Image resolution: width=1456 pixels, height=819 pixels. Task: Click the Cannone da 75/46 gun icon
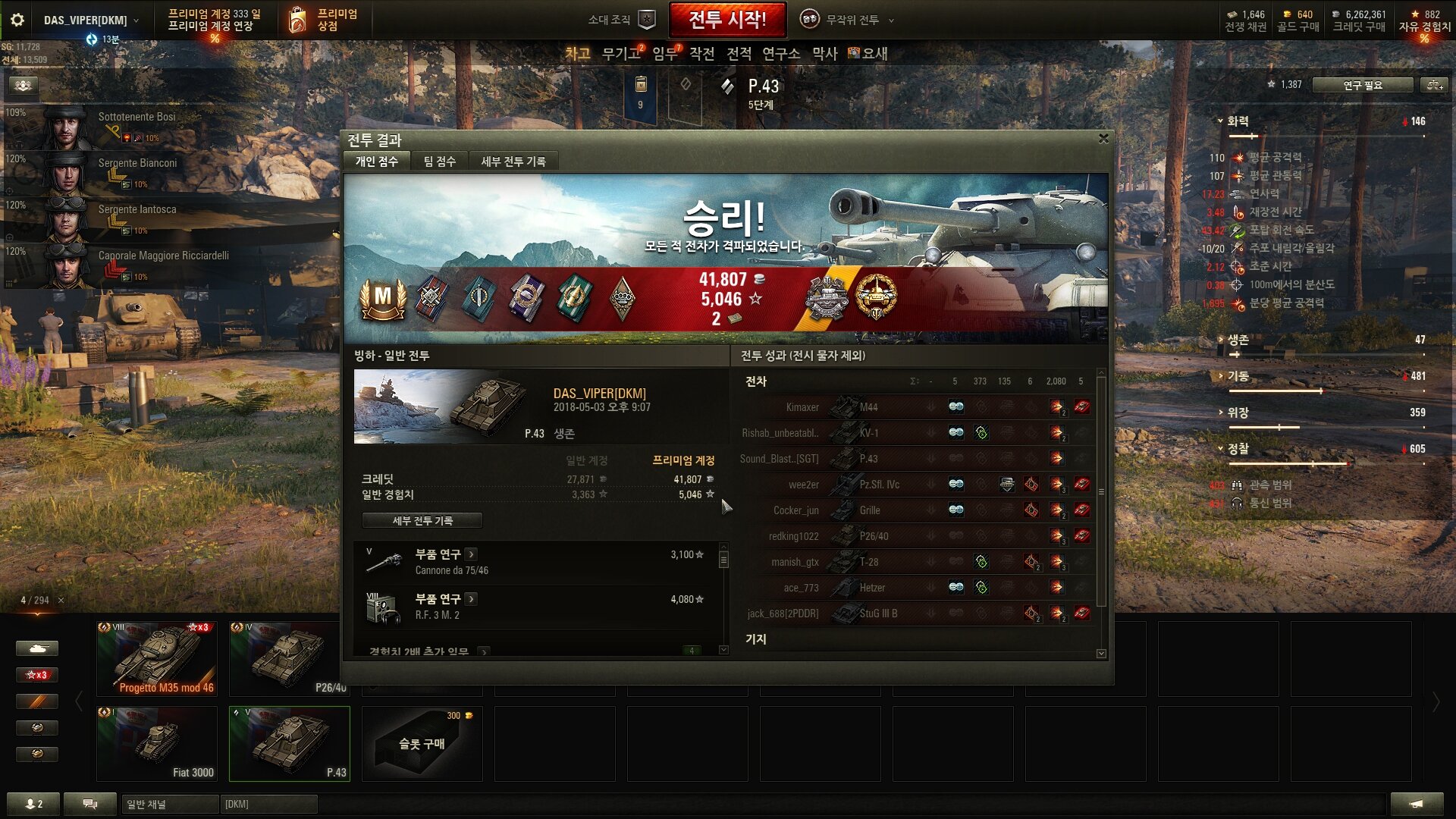[384, 562]
